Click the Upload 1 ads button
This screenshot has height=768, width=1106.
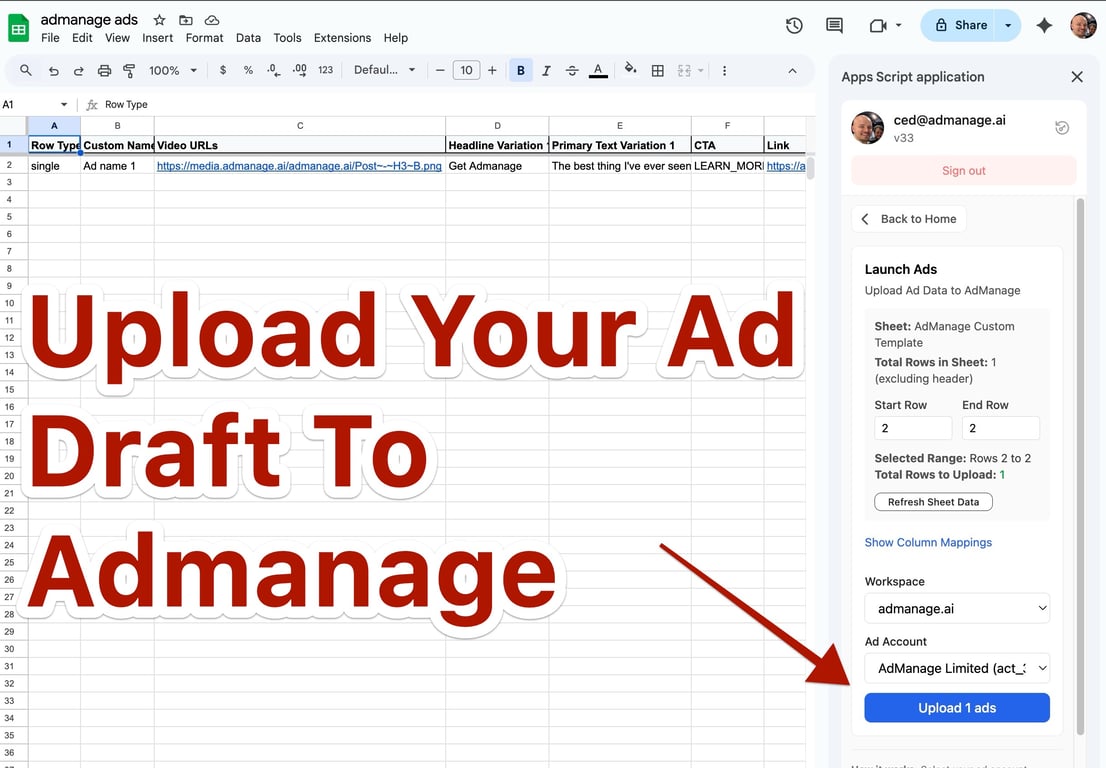(x=957, y=708)
